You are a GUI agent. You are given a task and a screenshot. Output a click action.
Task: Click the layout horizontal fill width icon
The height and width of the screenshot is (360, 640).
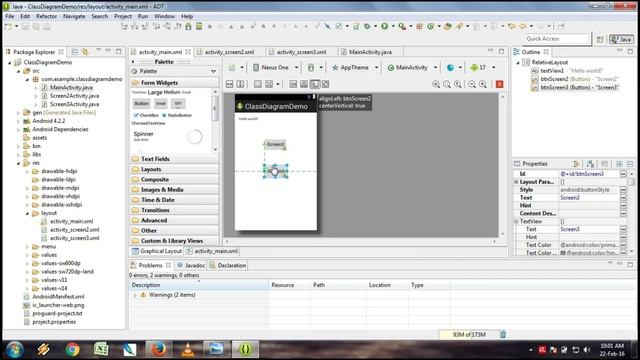click(230, 84)
